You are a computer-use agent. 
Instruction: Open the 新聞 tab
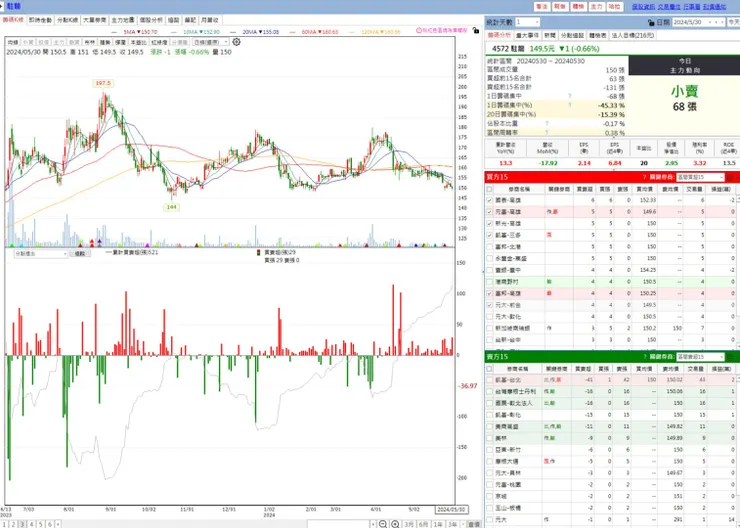tap(549, 35)
